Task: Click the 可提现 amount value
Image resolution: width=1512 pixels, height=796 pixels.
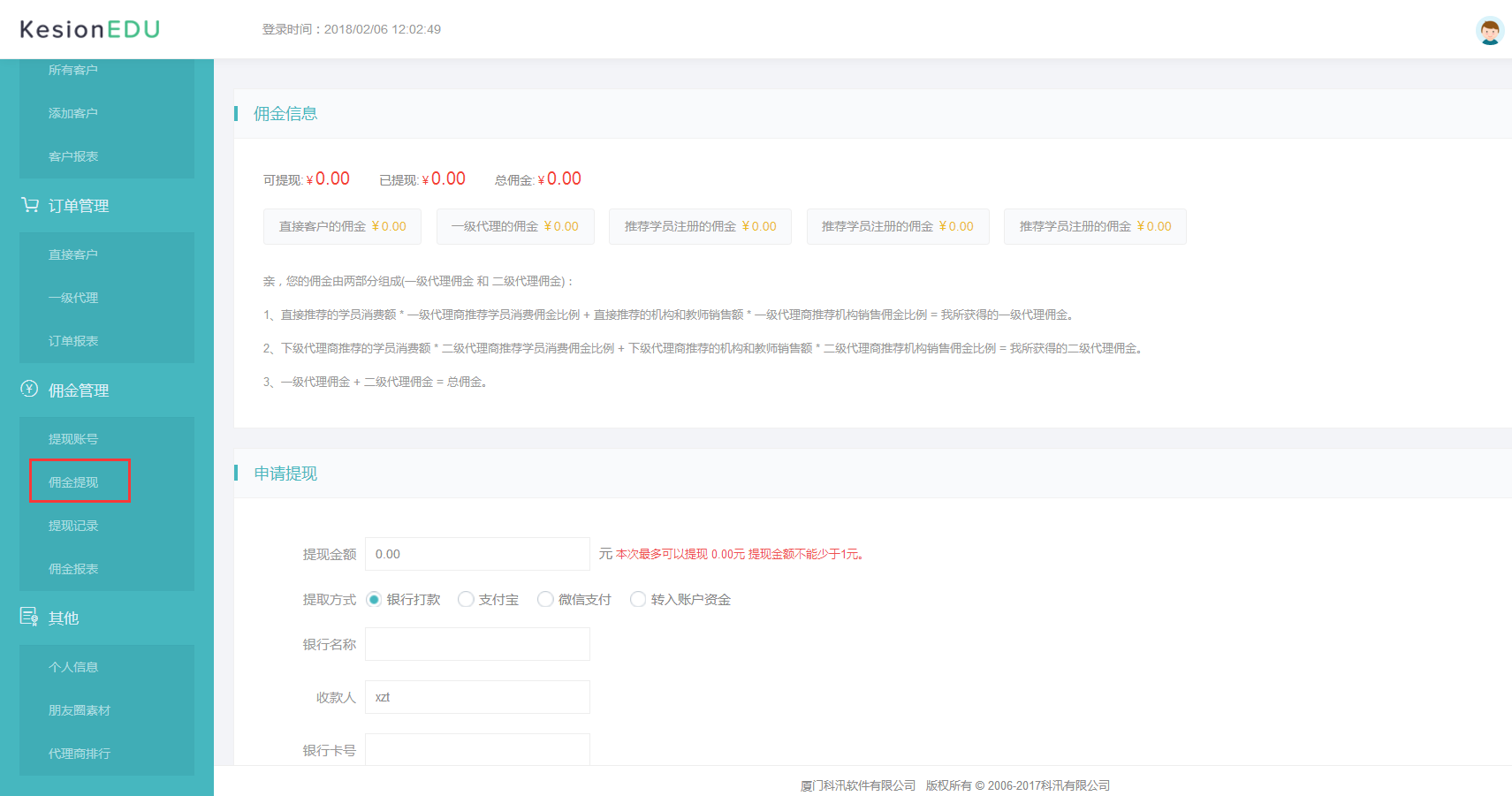Action: pyautogui.click(x=328, y=179)
